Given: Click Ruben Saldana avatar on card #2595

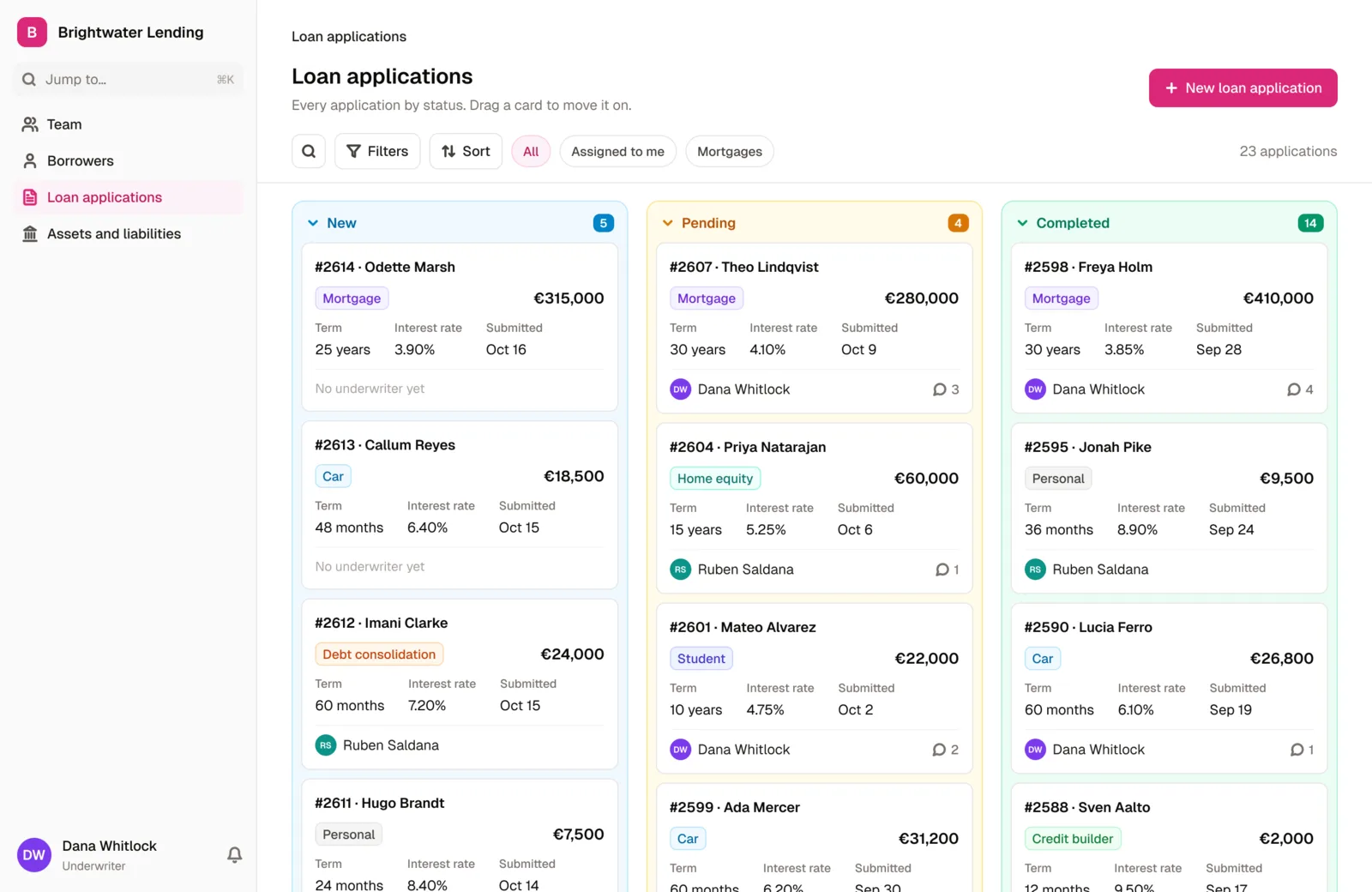Looking at the screenshot, I should point(1035,570).
